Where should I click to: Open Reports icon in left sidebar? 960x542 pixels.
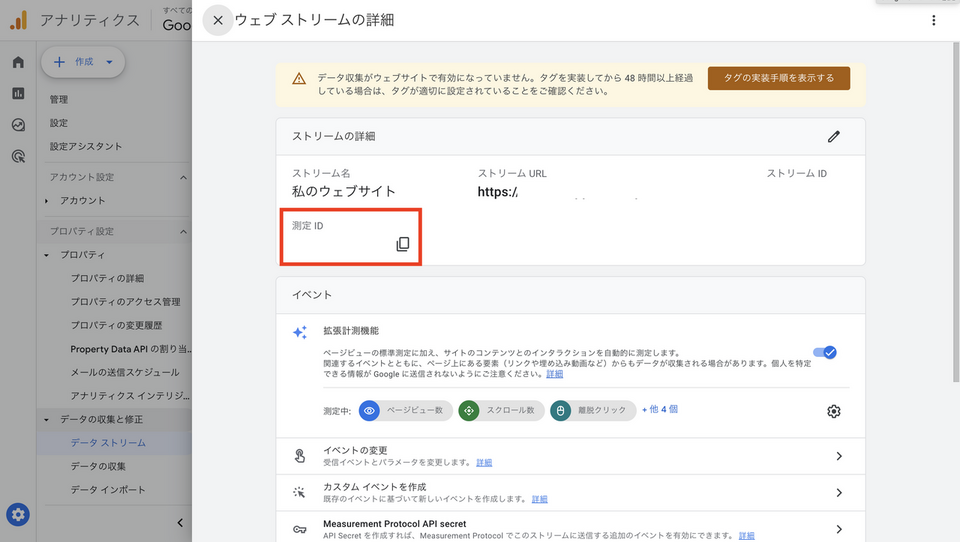18,94
